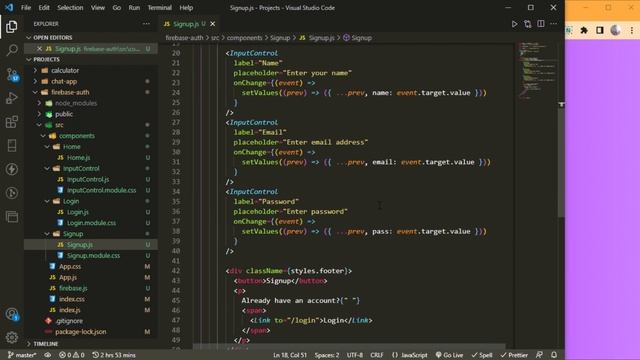Click the errors and warnings count
This screenshot has width=640, height=360.
71,355
